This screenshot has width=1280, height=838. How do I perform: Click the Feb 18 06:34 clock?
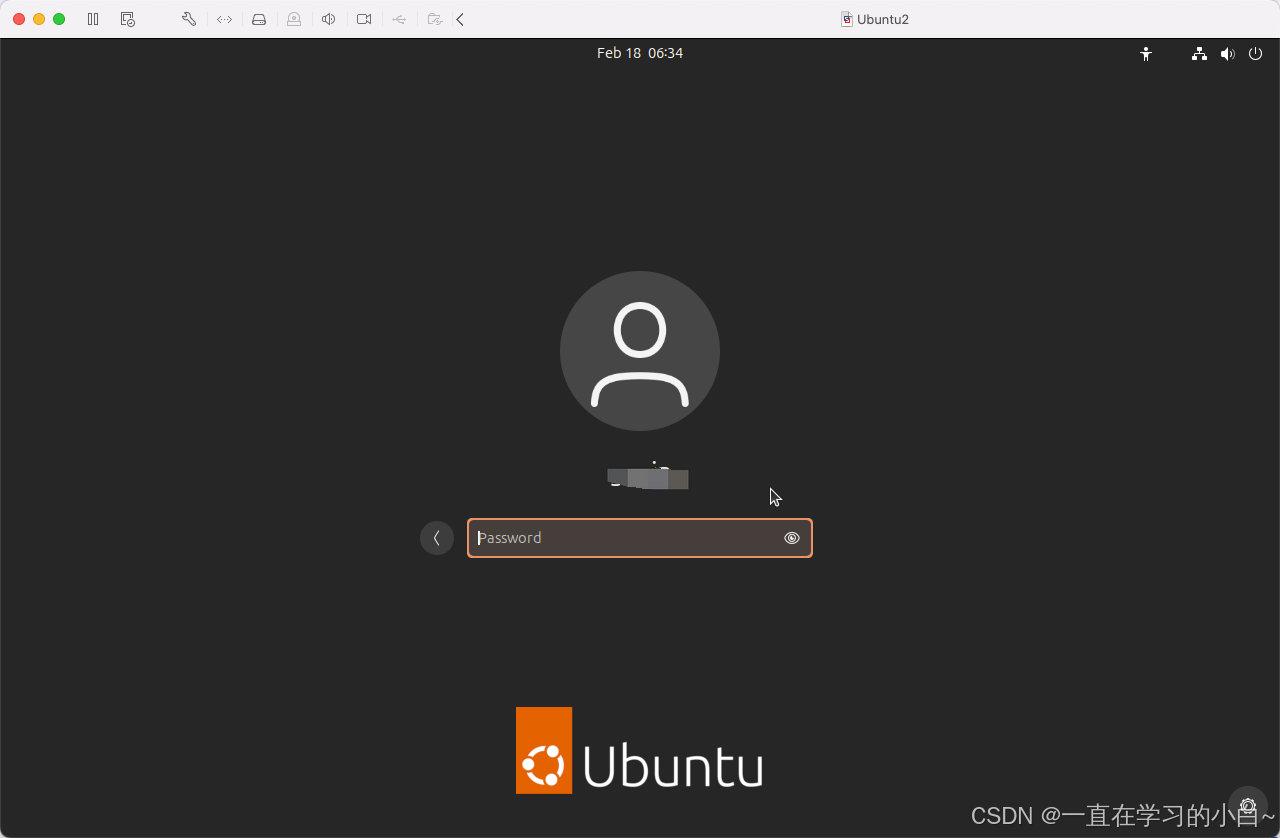click(640, 53)
